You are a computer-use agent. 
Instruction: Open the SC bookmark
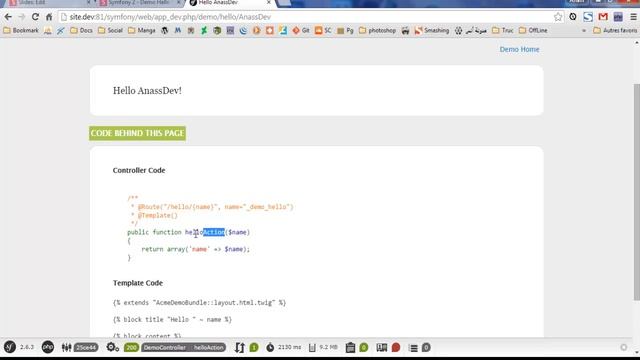pyautogui.click(x=323, y=31)
